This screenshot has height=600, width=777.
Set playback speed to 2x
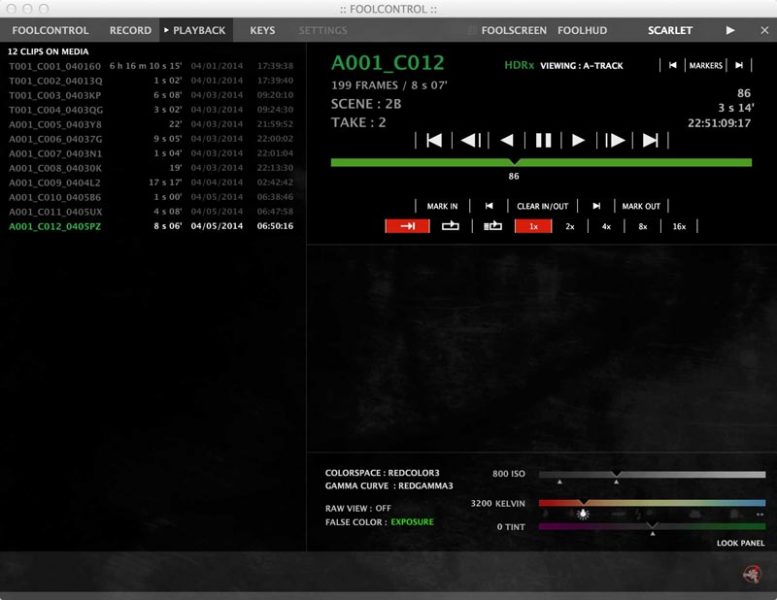point(570,226)
